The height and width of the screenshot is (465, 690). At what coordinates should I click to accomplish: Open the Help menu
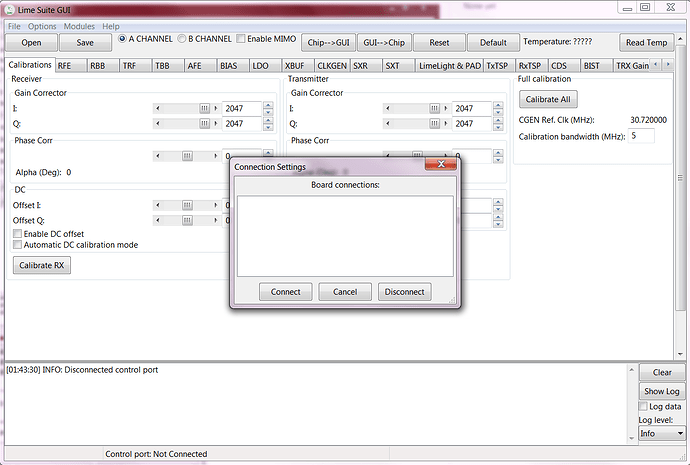[x=111, y=26]
